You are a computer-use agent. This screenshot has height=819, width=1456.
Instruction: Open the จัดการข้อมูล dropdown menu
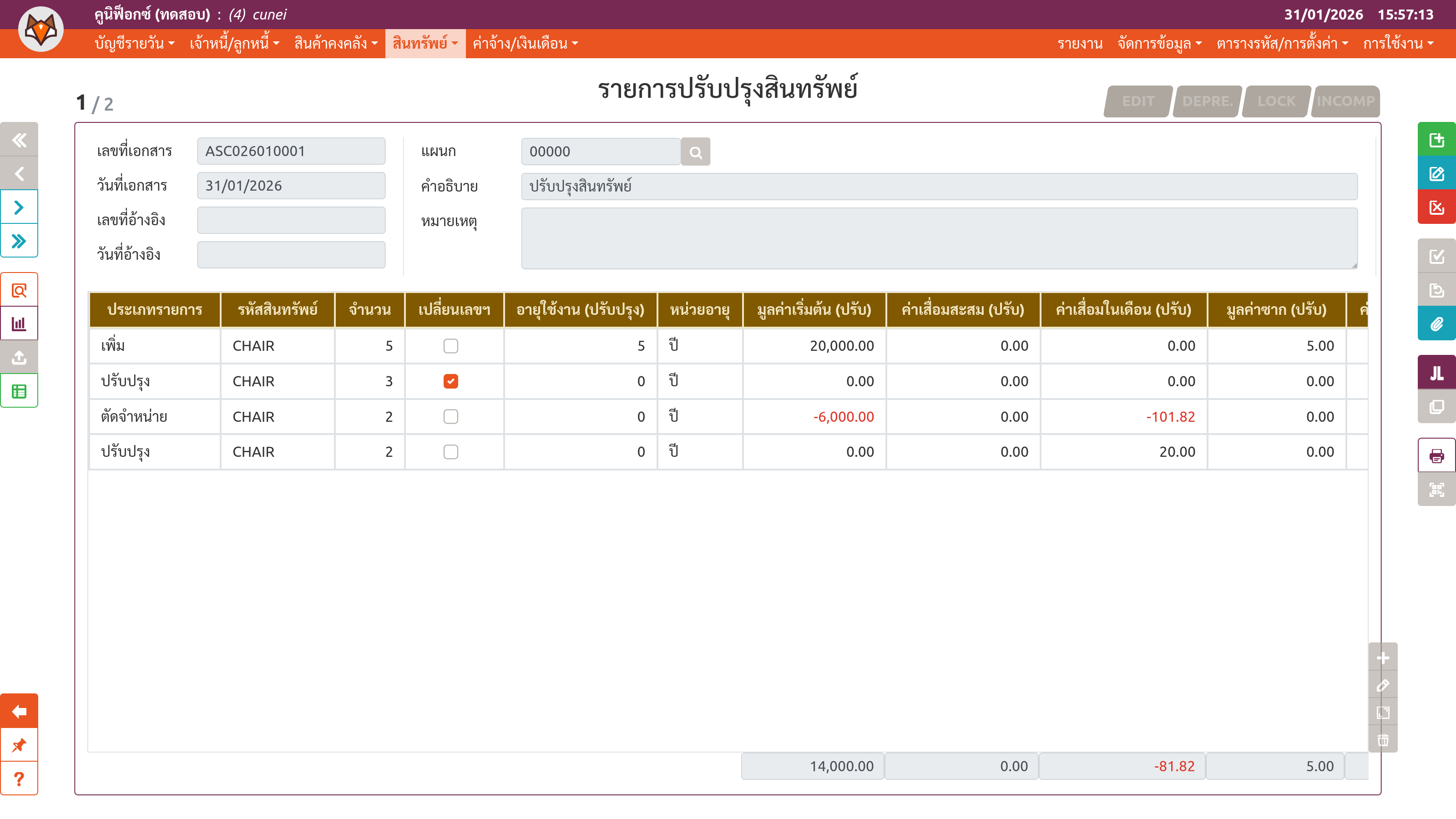[x=1159, y=44]
